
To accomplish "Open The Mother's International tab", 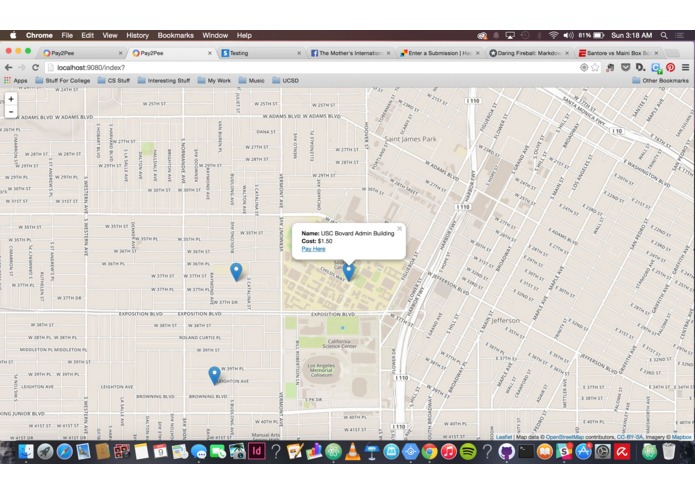I will tap(349, 53).
